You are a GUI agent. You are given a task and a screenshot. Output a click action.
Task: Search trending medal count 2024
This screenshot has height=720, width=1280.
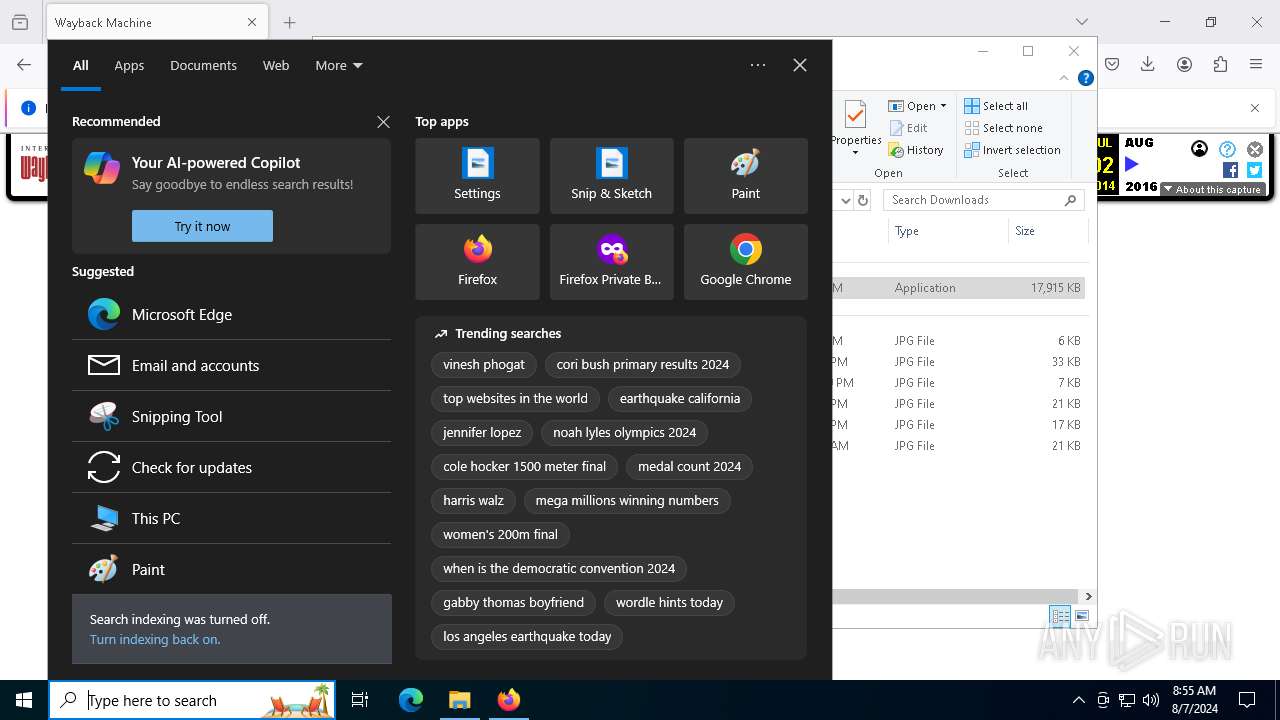(x=690, y=467)
